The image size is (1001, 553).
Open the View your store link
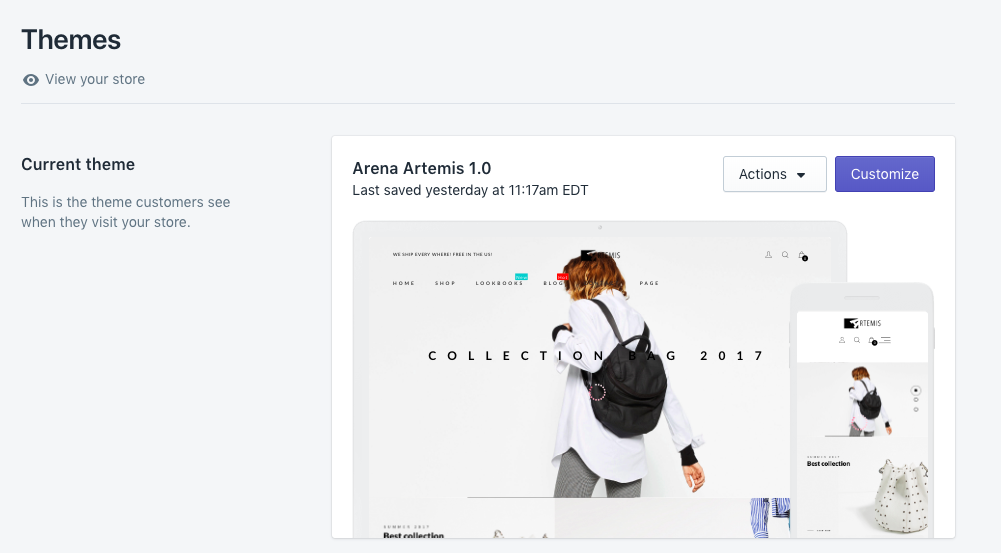pos(94,80)
